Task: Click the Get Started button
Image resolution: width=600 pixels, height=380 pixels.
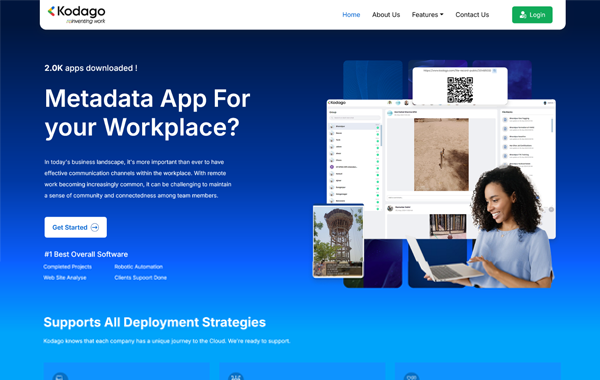Action: [75, 227]
